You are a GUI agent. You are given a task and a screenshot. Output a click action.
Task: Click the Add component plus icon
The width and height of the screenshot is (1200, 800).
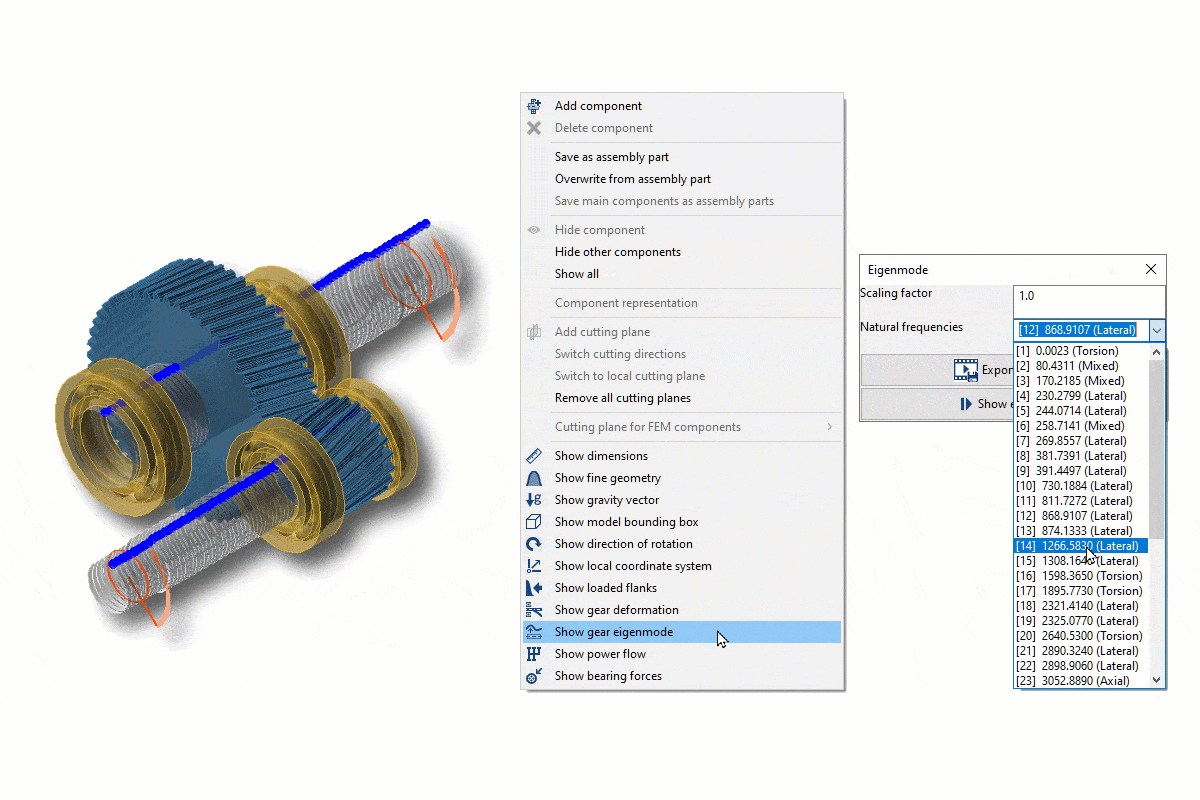pos(534,106)
